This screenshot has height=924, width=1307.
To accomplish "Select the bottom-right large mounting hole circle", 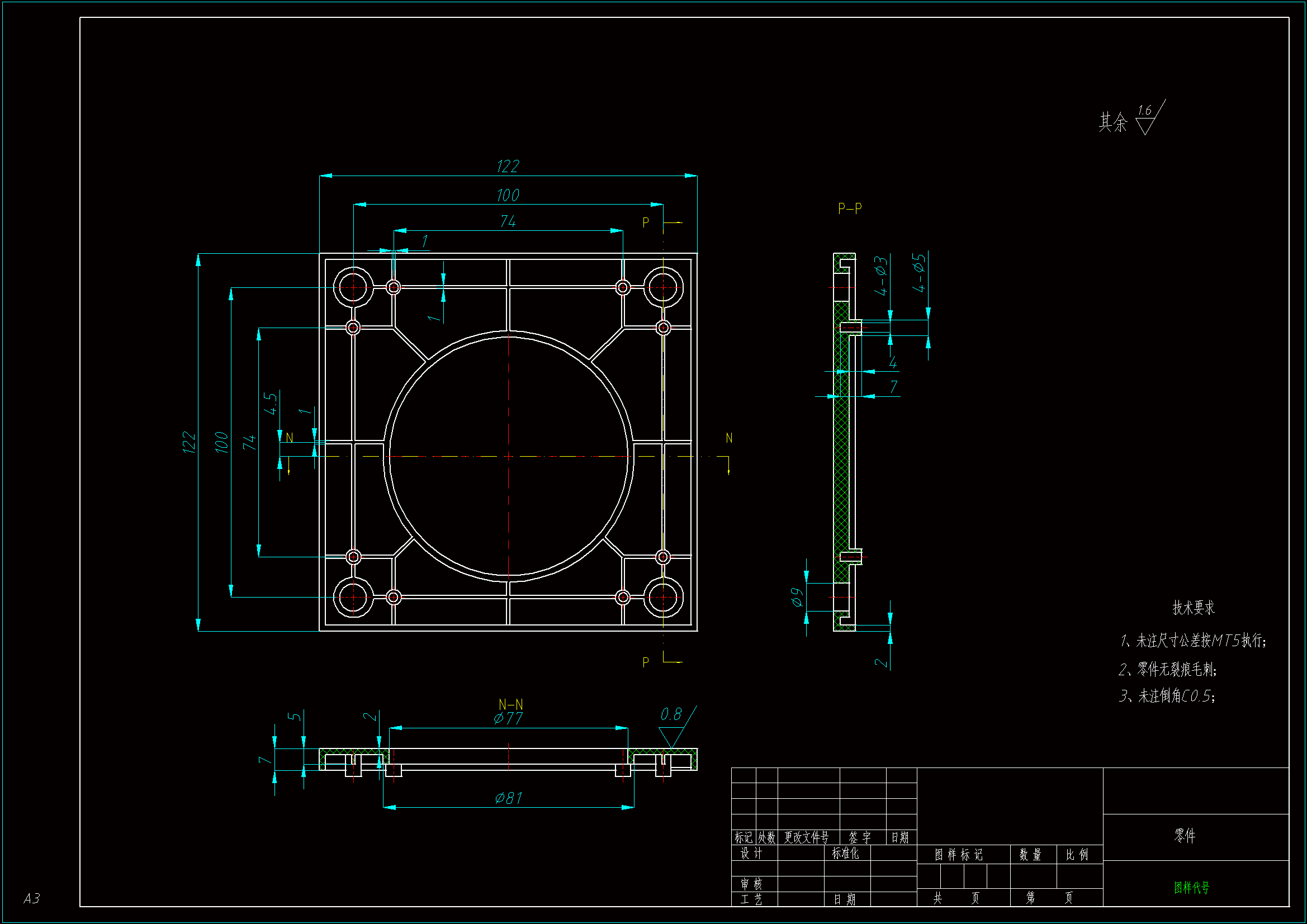I will [x=663, y=597].
